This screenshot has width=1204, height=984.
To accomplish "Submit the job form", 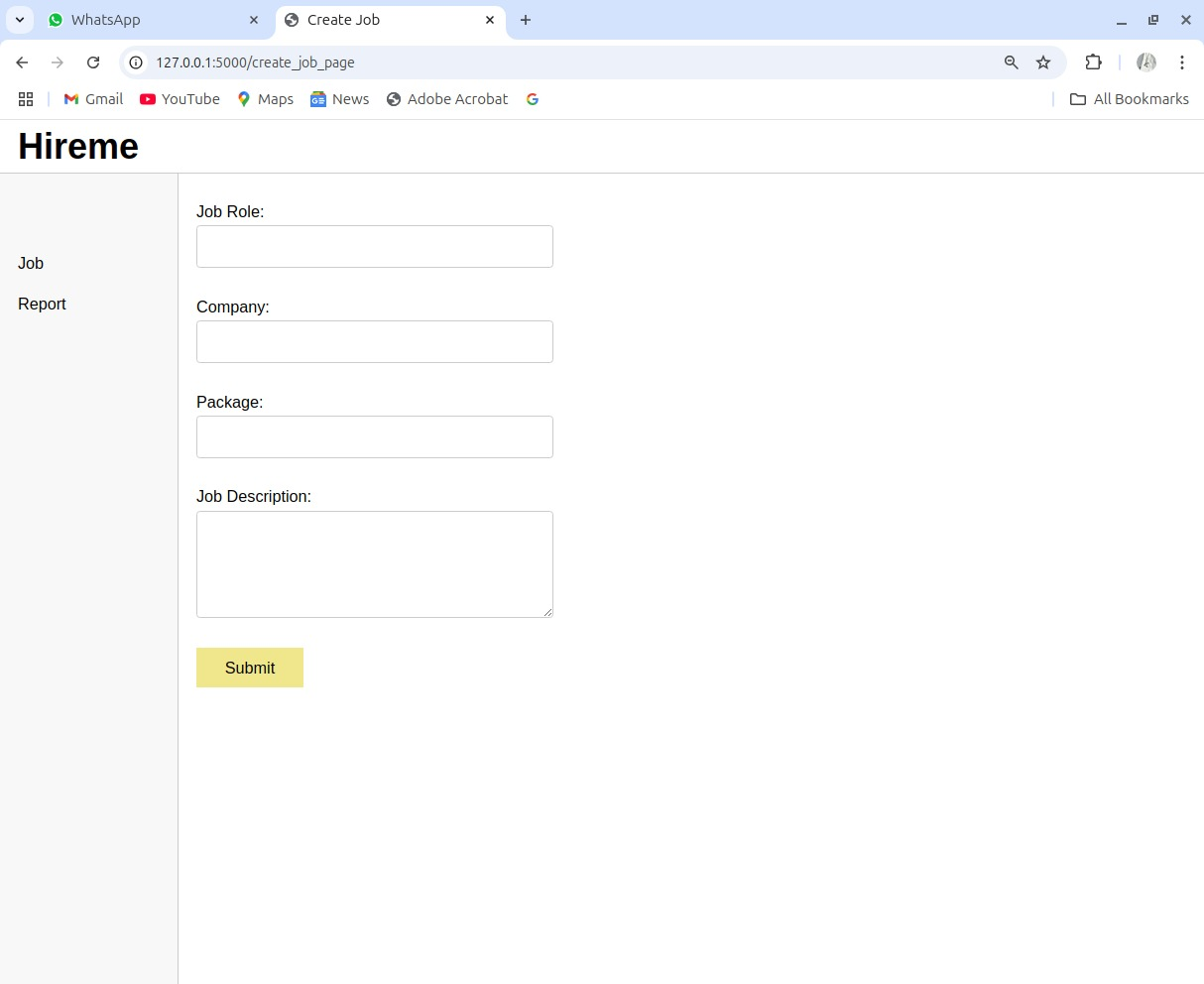I will [250, 668].
